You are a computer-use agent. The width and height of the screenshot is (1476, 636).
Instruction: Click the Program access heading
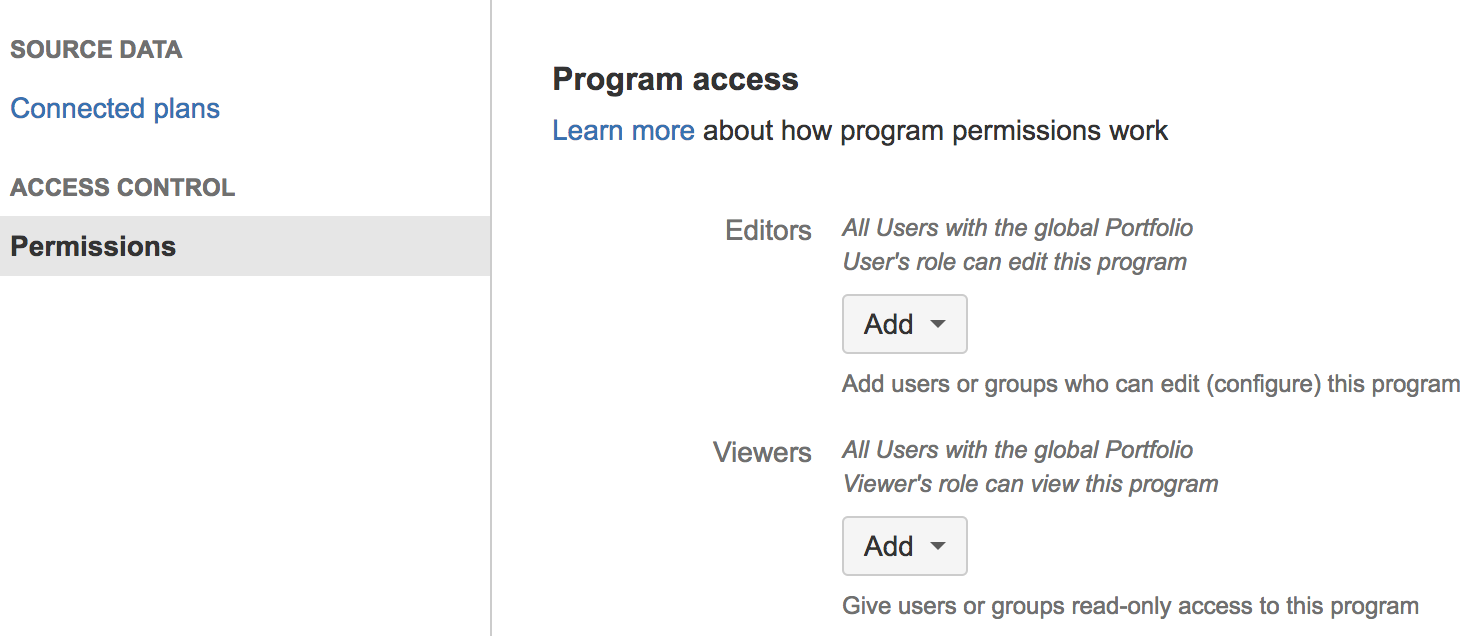tap(676, 79)
